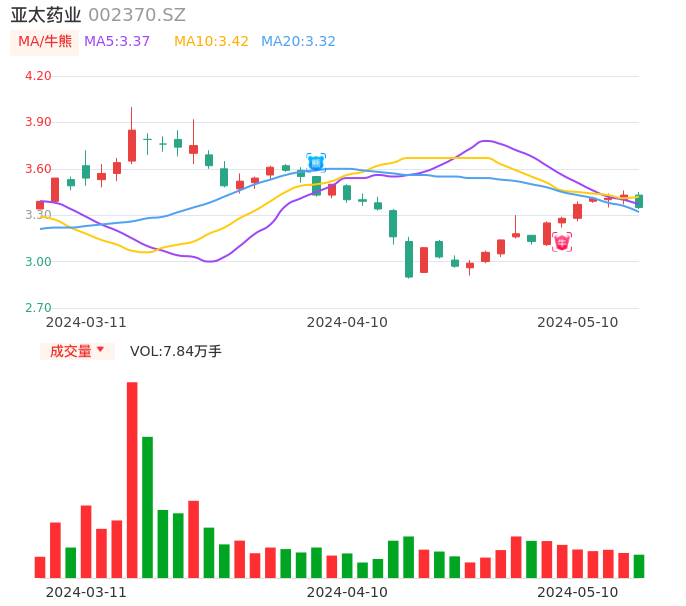
Task: Open the 成交量 indicator dropdown
Action: pyautogui.click(x=77, y=351)
